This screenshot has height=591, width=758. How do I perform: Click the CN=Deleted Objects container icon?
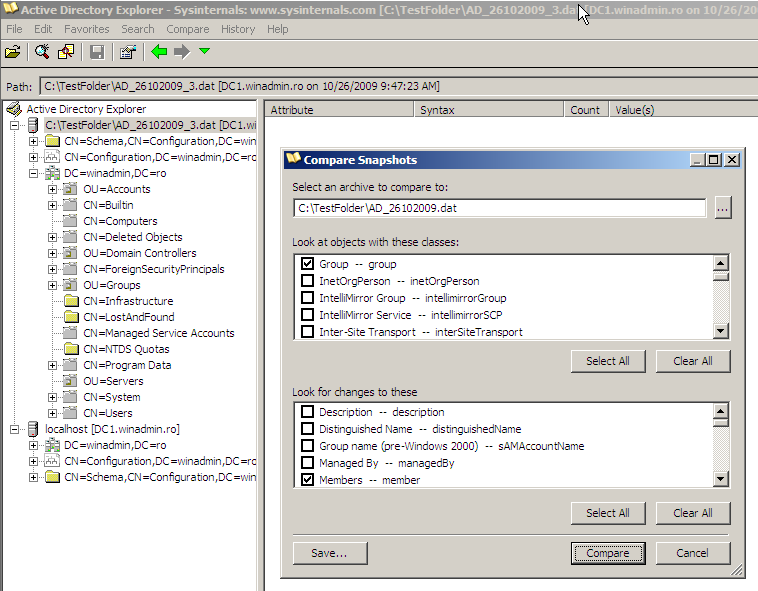tap(70, 237)
